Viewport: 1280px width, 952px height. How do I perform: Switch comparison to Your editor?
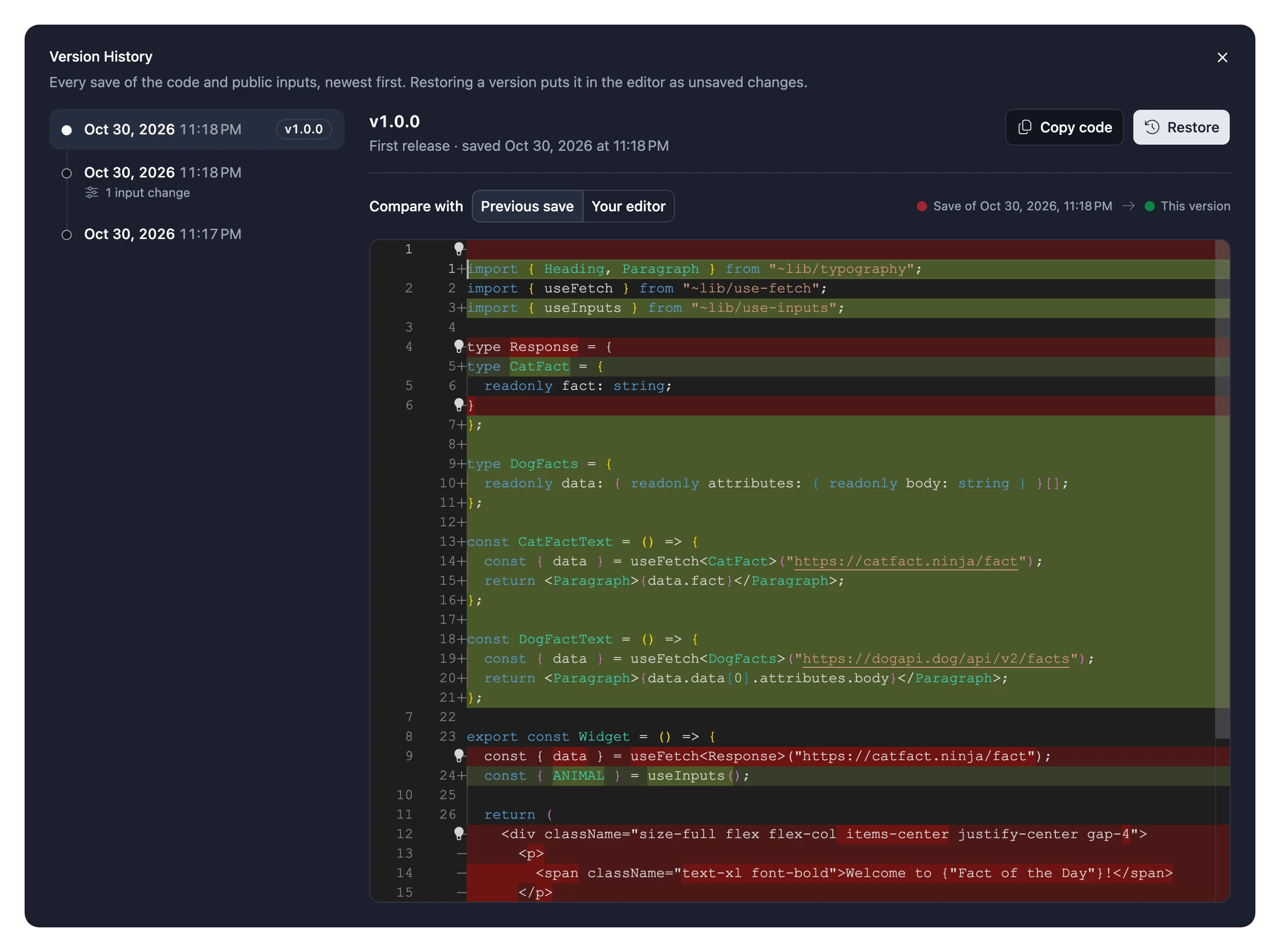628,206
